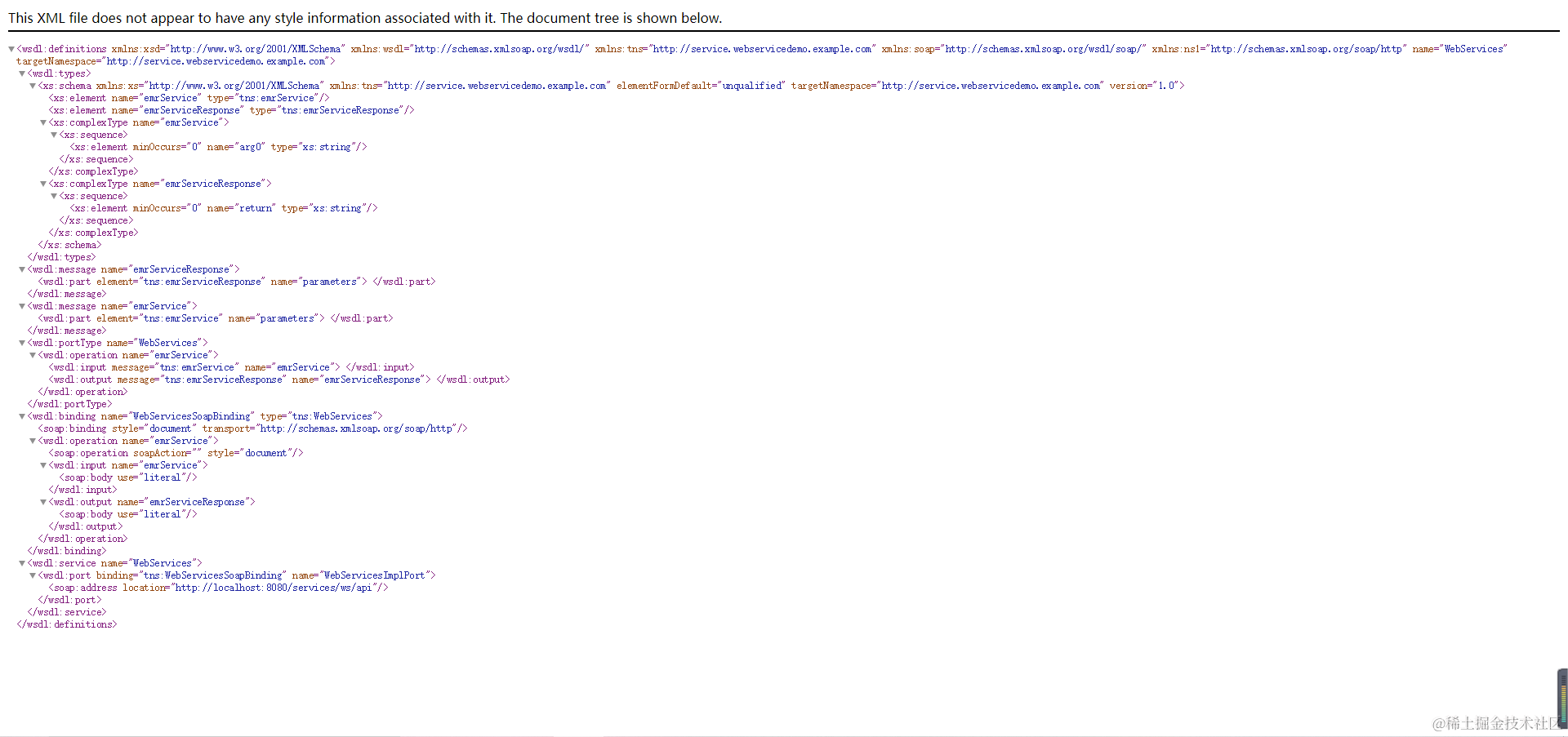This screenshot has width=1568, height=737.
Task: Click the soap:binding style="document" line
Action: tap(252, 428)
